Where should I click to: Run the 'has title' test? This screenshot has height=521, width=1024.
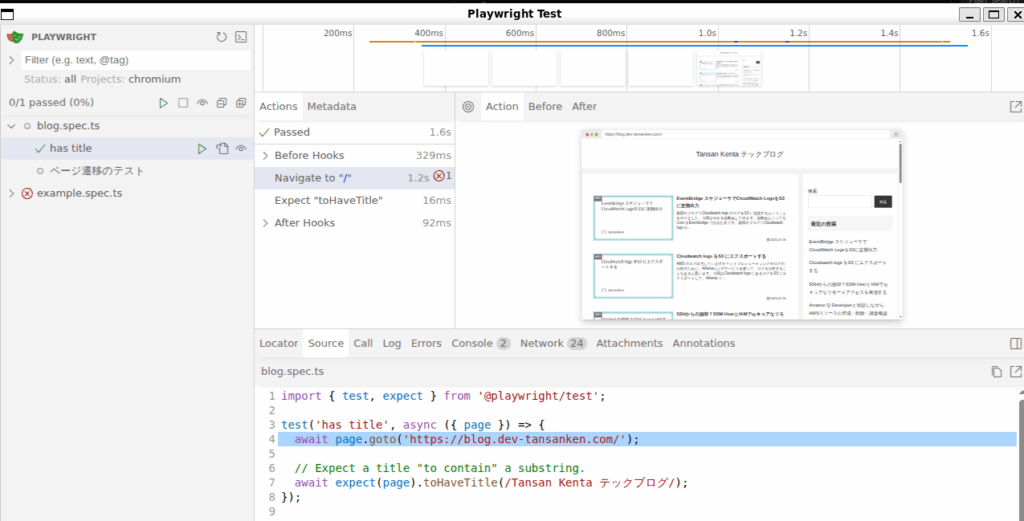click(x=202, y=149)
